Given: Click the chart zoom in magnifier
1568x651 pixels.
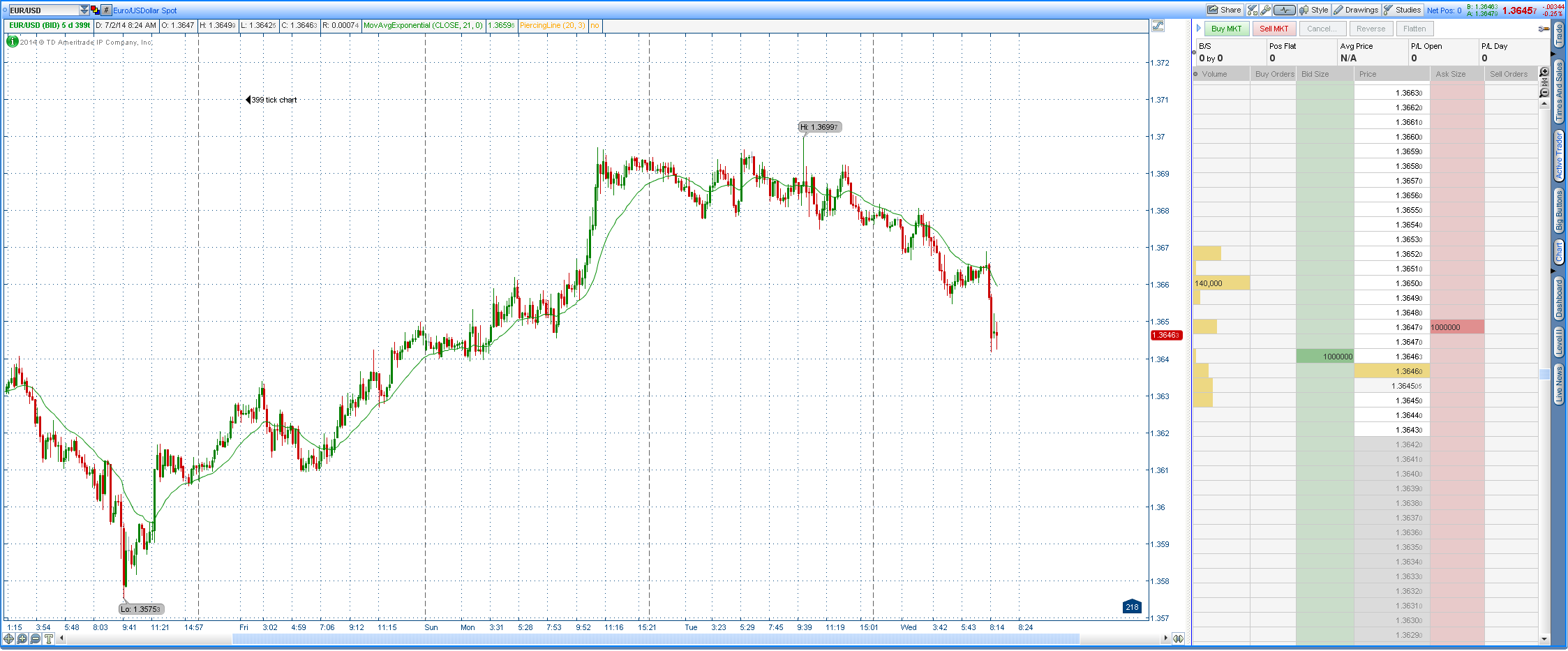Looking at the screenshot, I should pos(22,638).
